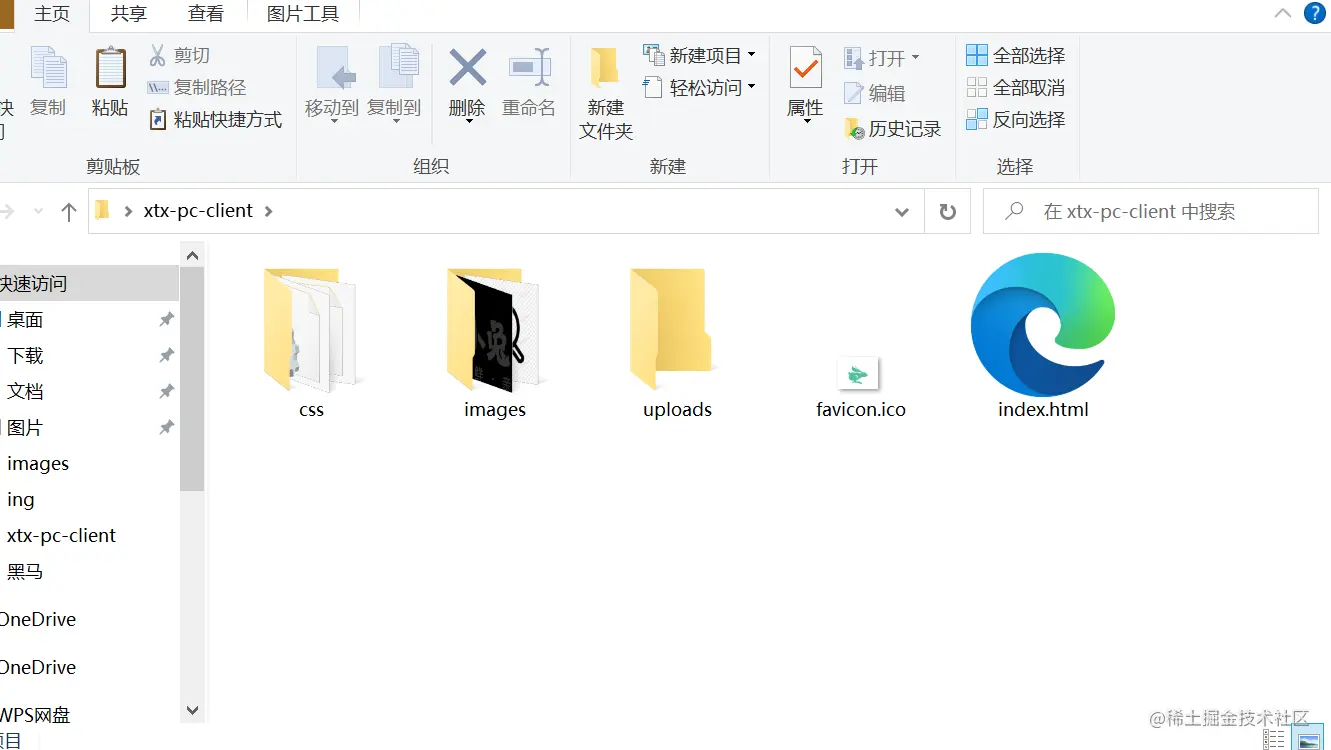
Task: Select the index.html Edge file
Action: click(x=1043, y=338)
